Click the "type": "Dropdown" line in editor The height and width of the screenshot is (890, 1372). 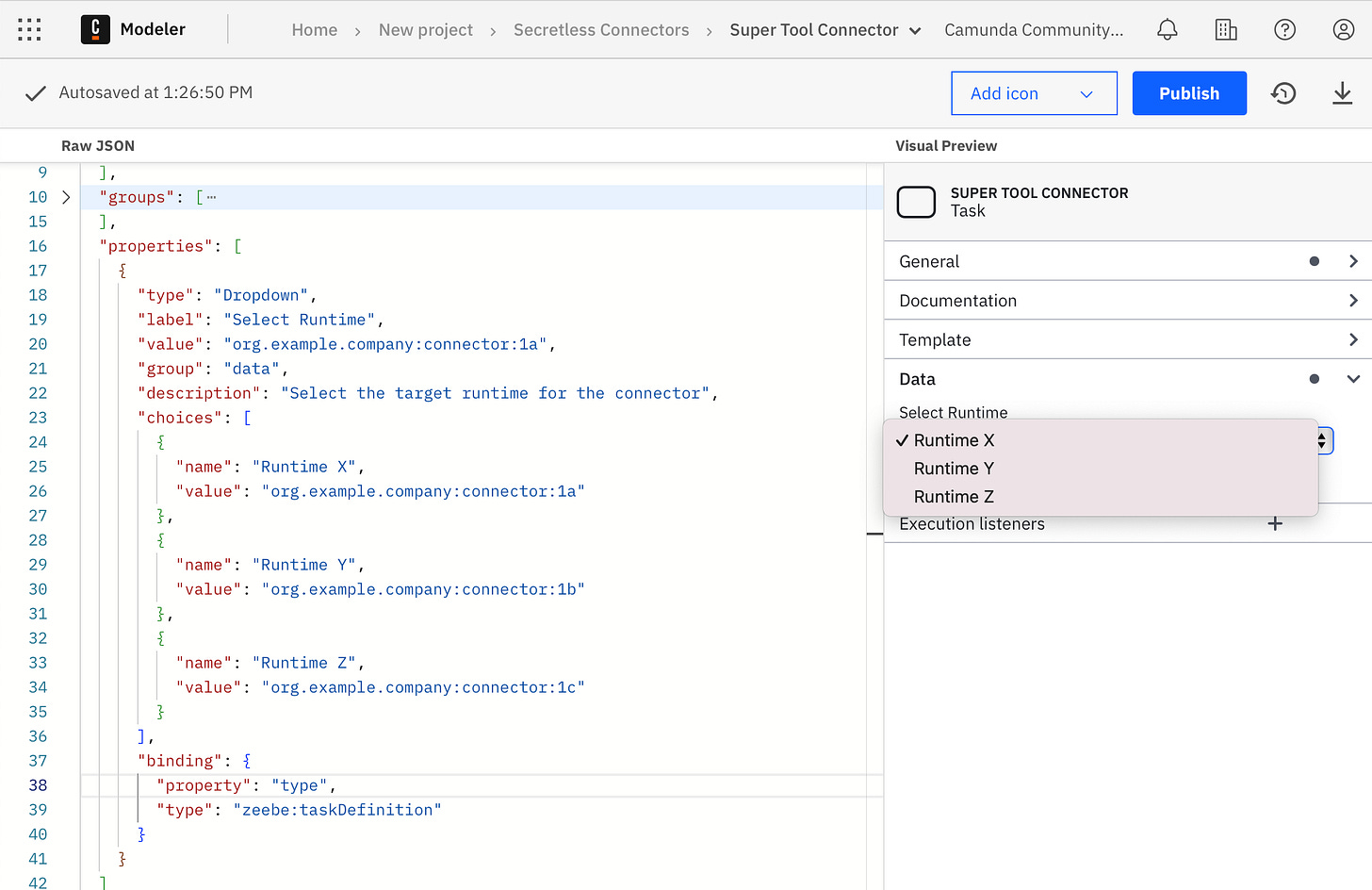pyautogui.click(x=227, y=295)
